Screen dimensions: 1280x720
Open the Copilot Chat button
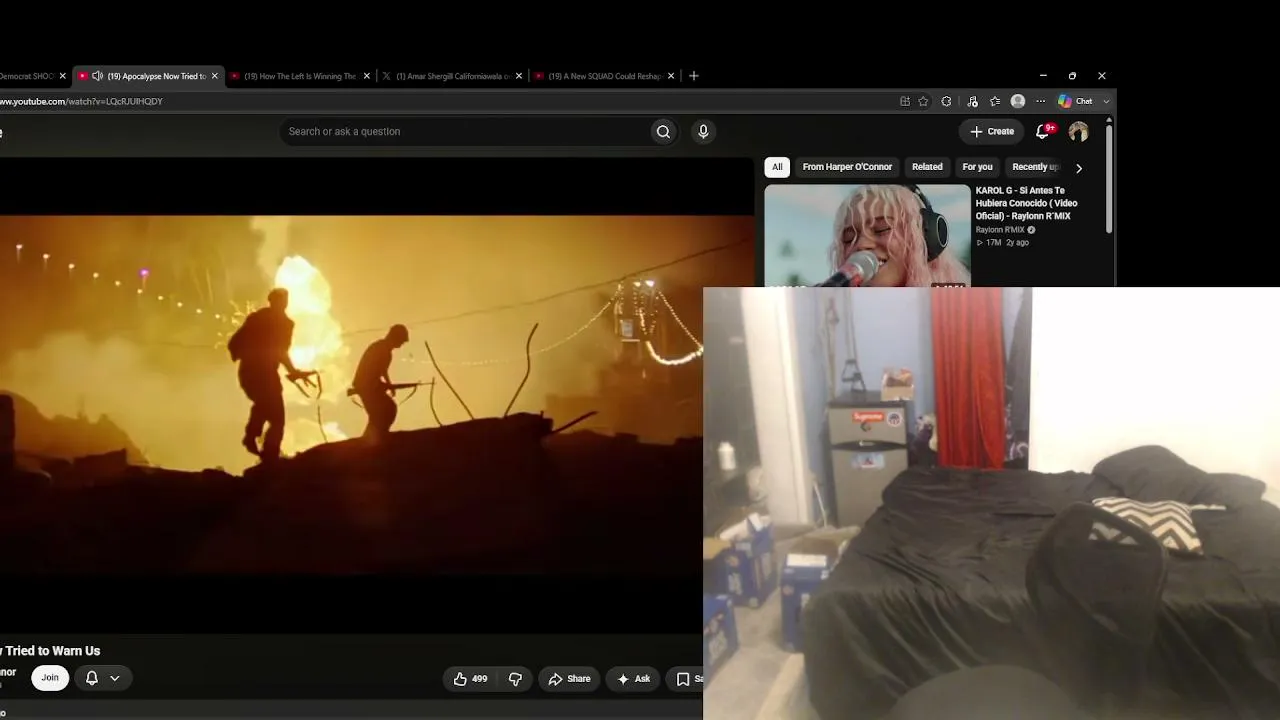click(1076, 101)
